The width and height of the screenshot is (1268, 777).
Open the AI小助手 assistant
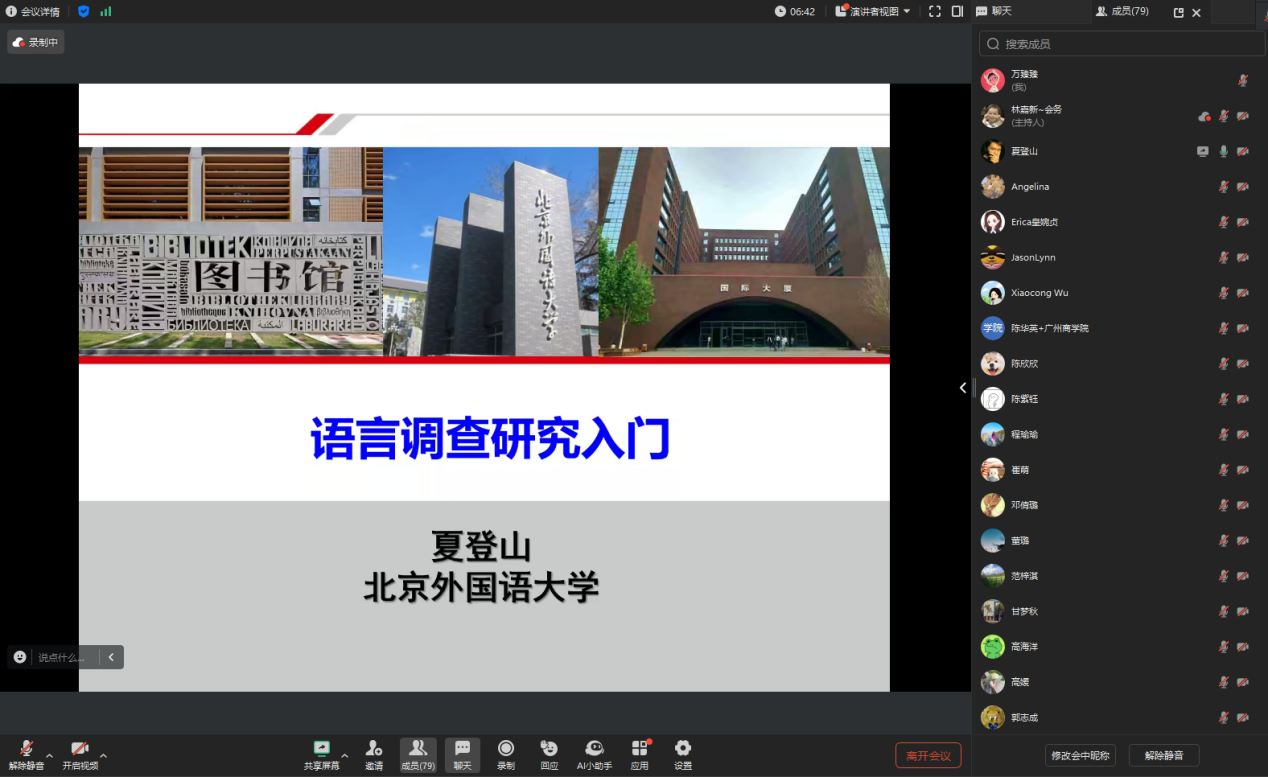pos(594,754)
